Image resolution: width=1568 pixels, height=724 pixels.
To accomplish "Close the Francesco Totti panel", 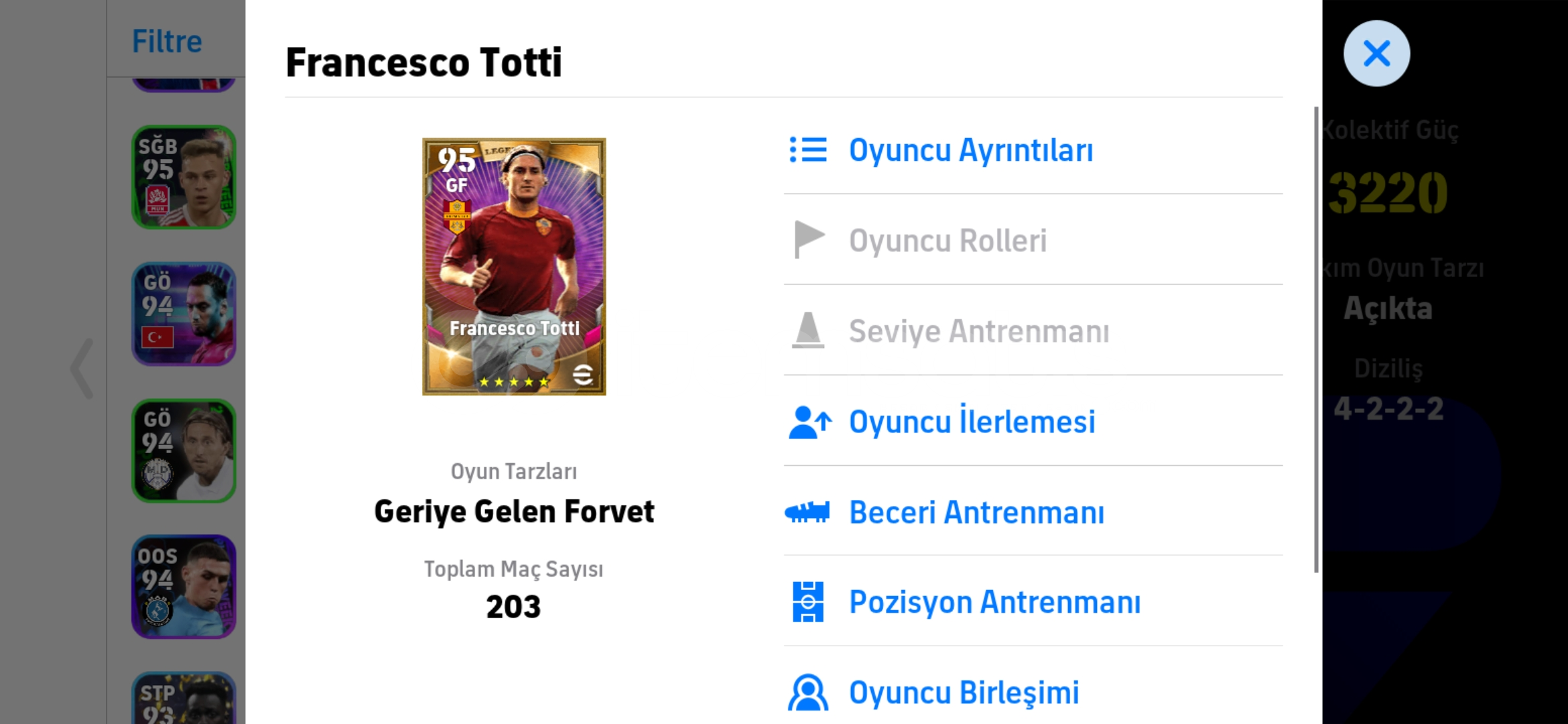I will (1376, 54).
